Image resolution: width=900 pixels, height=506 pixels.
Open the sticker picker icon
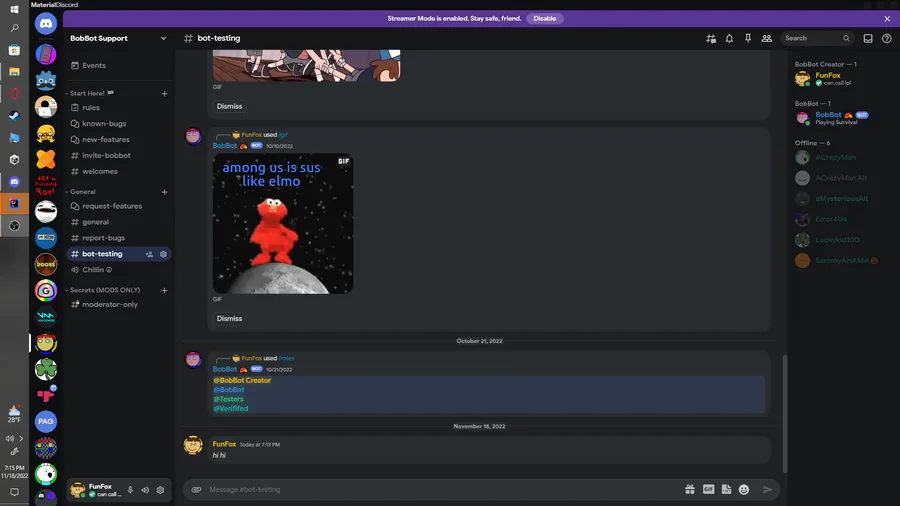click(726, 489)
